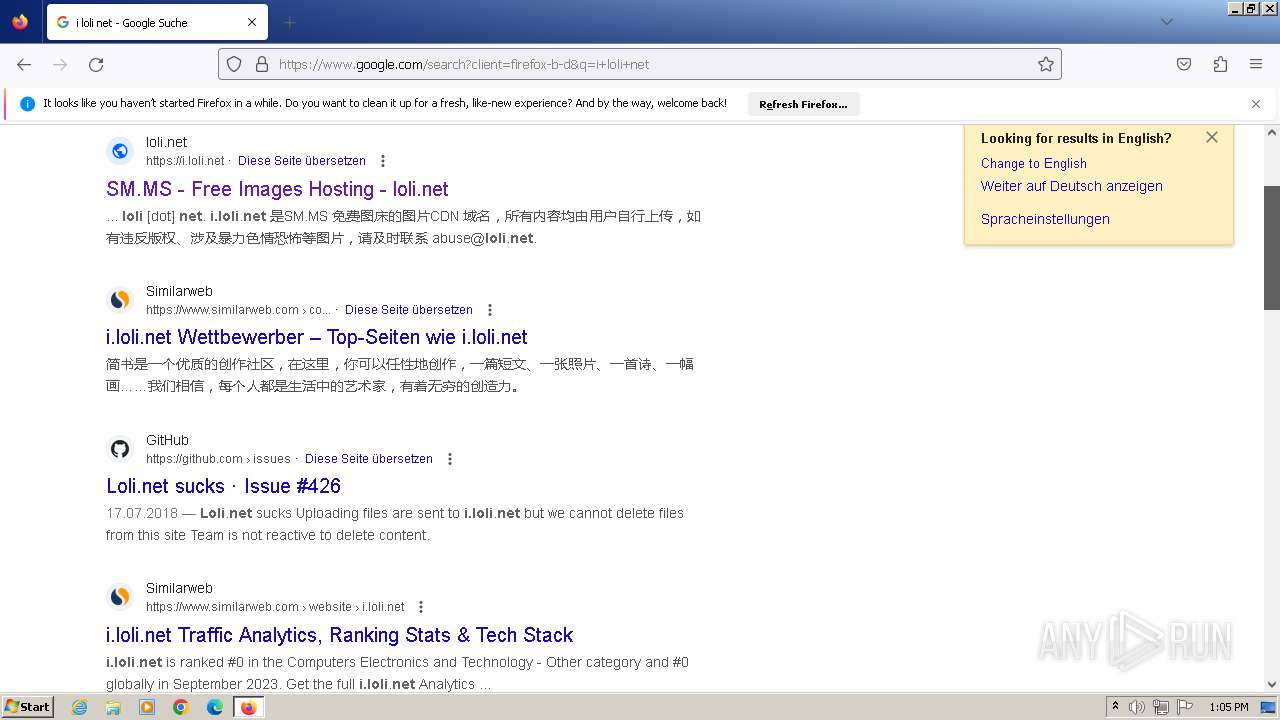Screen dimensions: 1280x720
Task: Click the Firefox logo icon in the title bar
Action: 20,22
